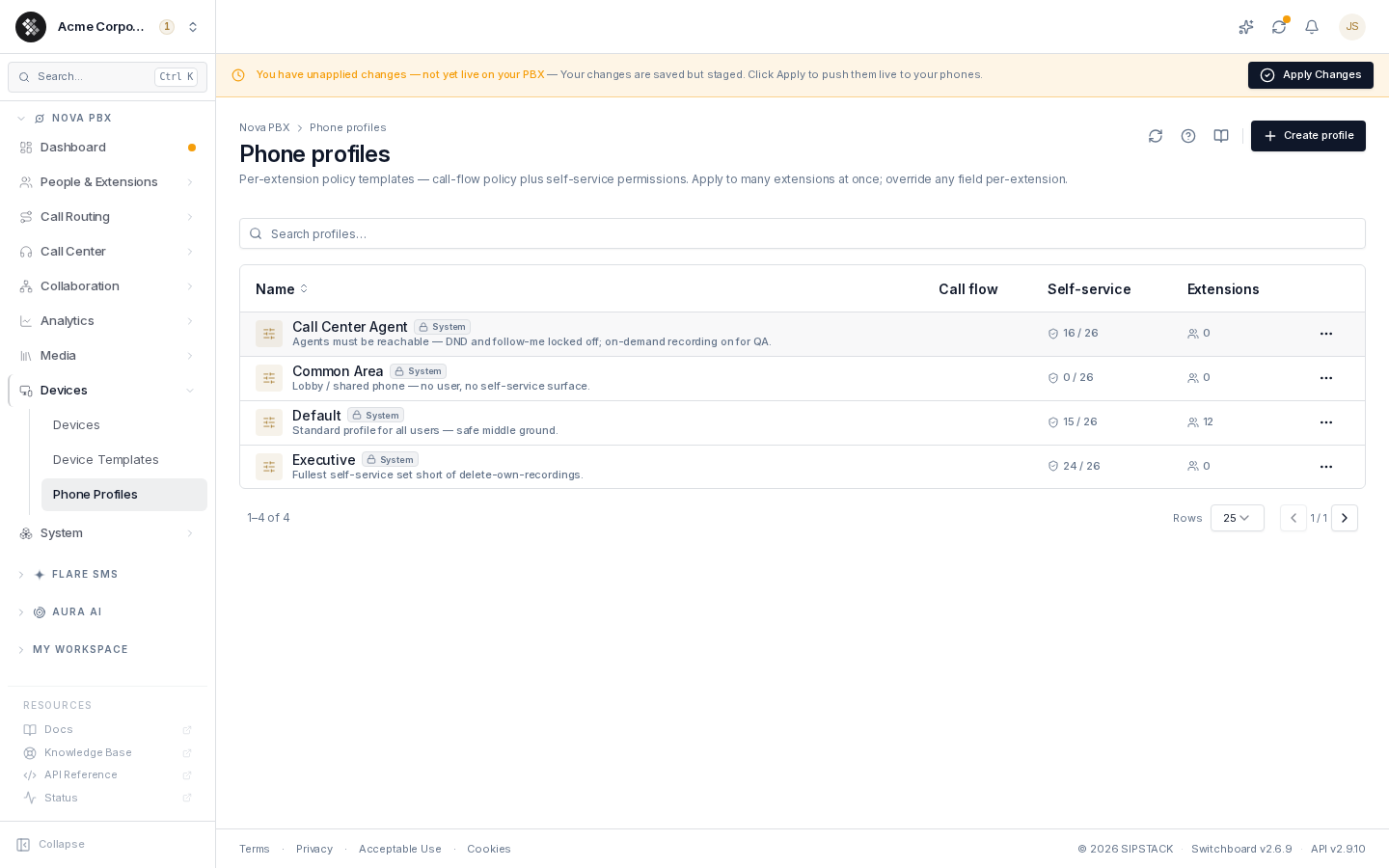Open the documentation book icon

1221,136
